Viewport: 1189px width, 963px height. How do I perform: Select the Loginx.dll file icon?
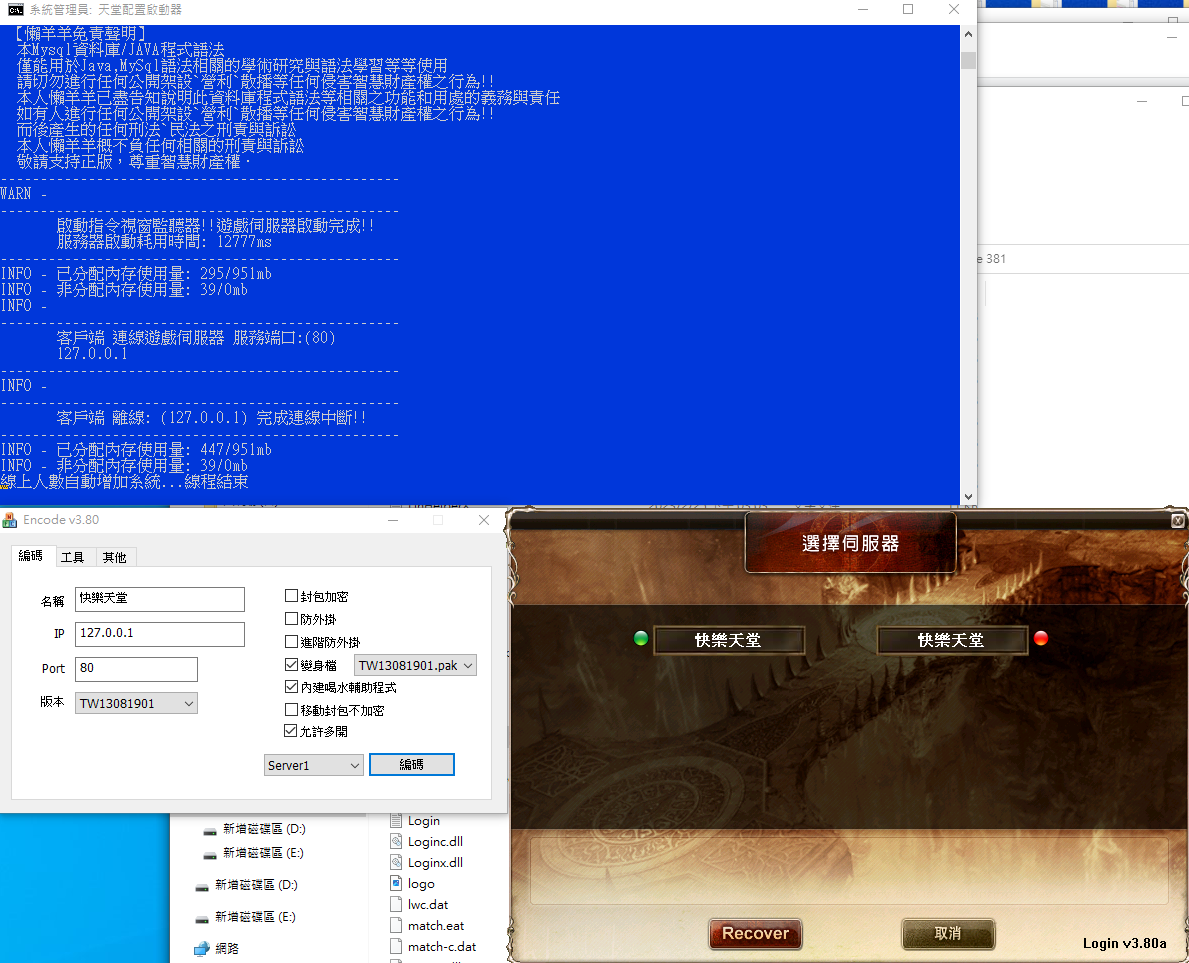(x=396, y=862)
